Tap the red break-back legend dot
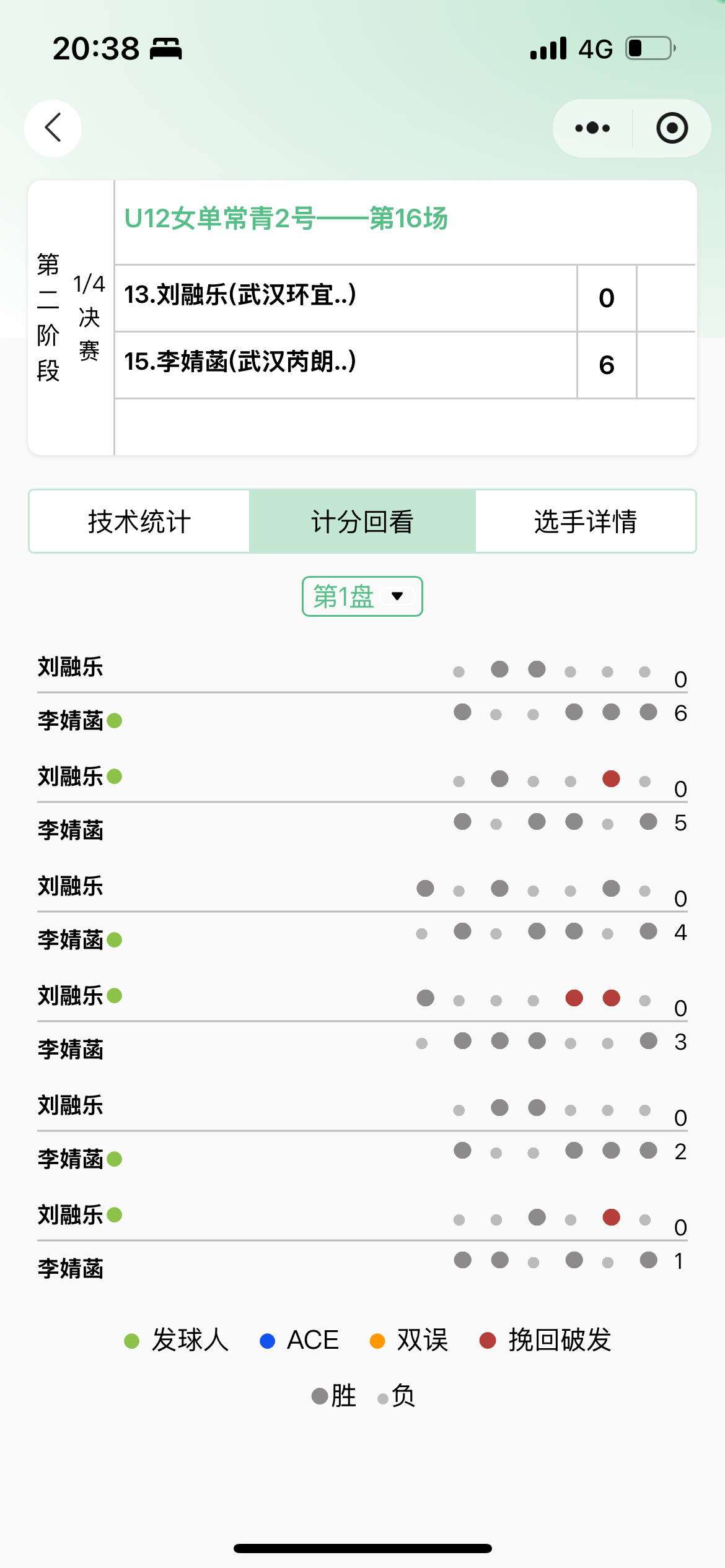Screen dimensions: 725x1568 [x=488, y=1341]
